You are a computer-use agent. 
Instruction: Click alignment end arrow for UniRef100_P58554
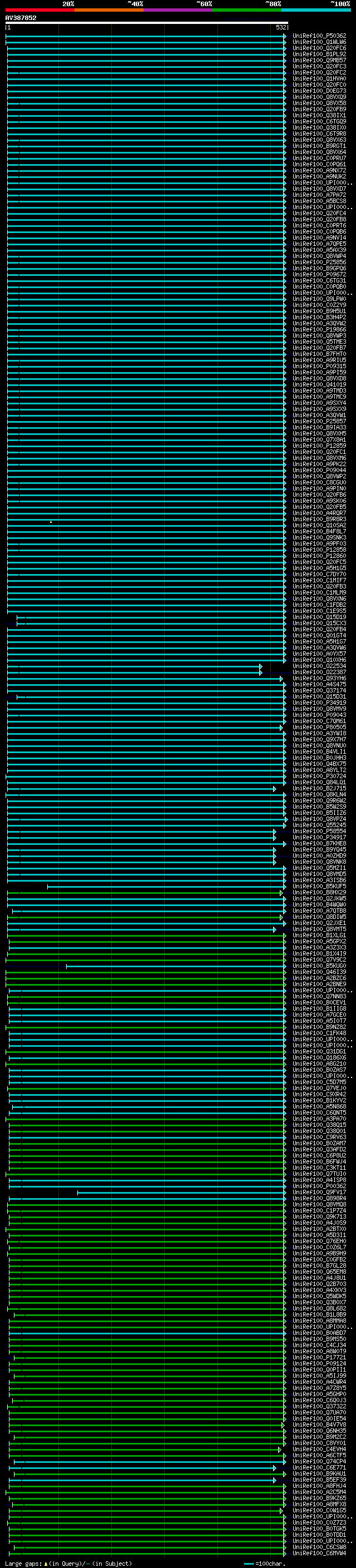click(x=274, y=832)
